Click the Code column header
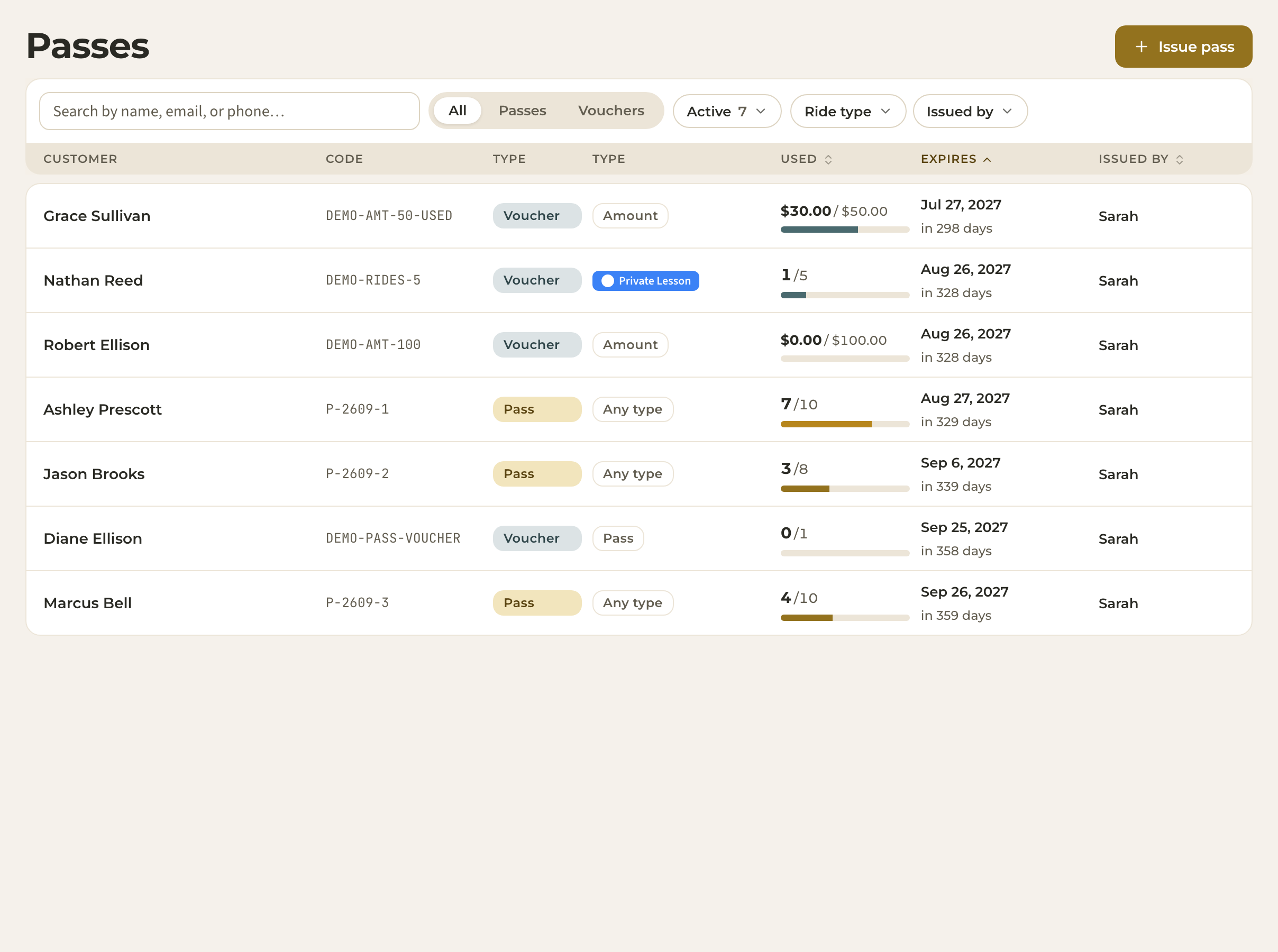This screenshot has width=1278, height=952. (344, 159)
